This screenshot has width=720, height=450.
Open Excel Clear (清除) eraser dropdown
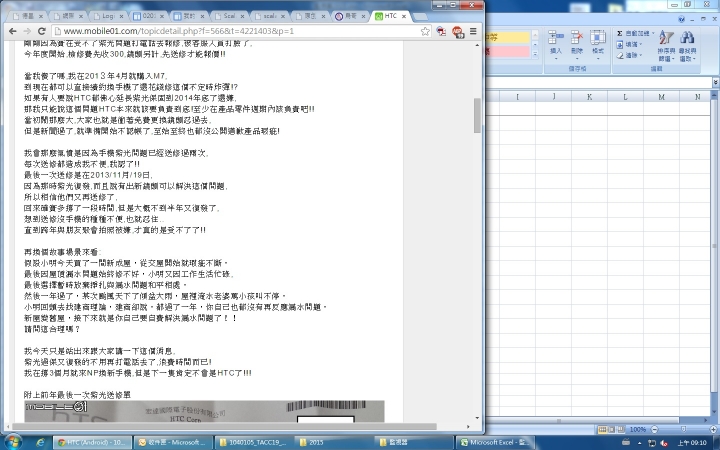click(x=629, y=55)
